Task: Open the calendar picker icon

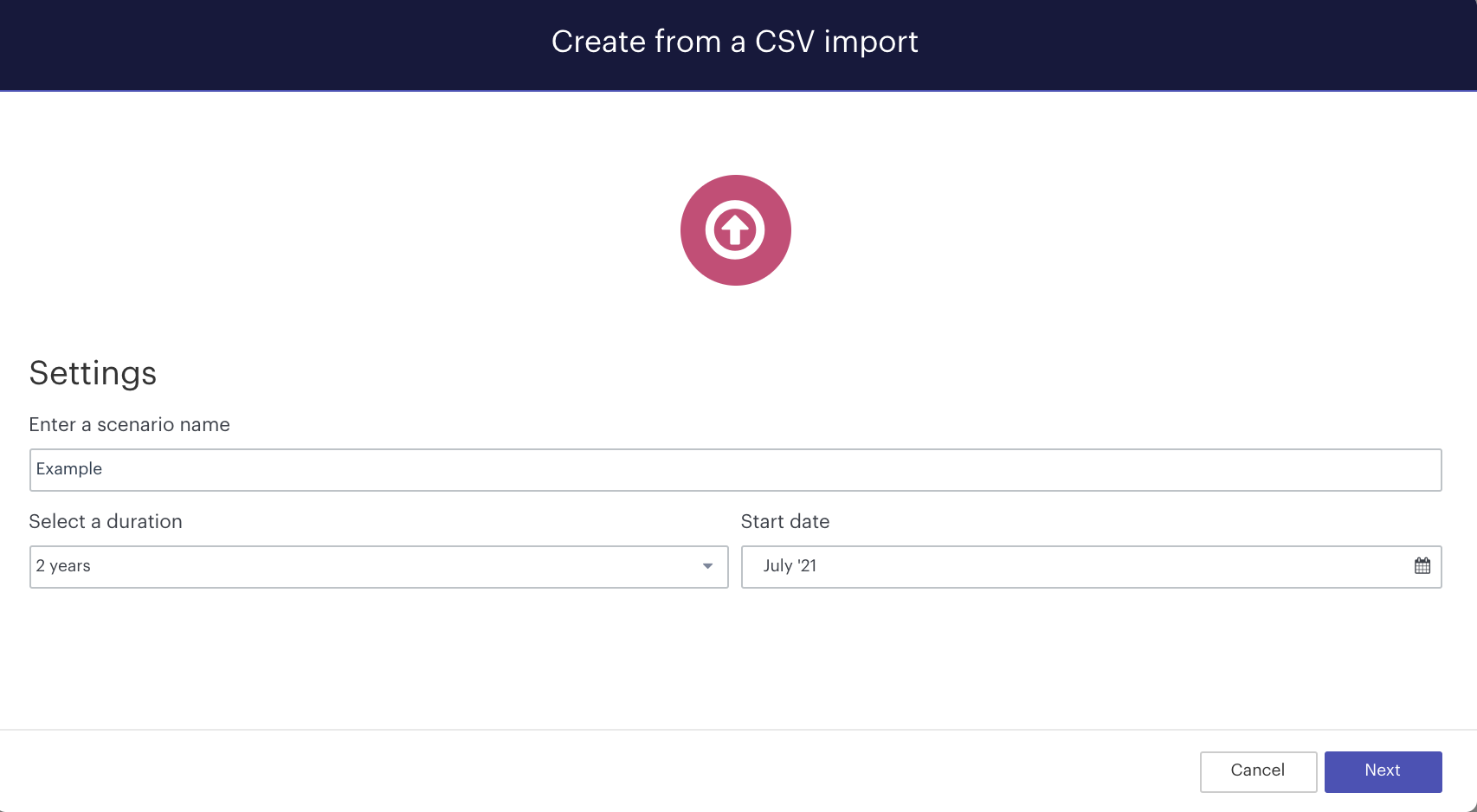Action: (1422, 566)
